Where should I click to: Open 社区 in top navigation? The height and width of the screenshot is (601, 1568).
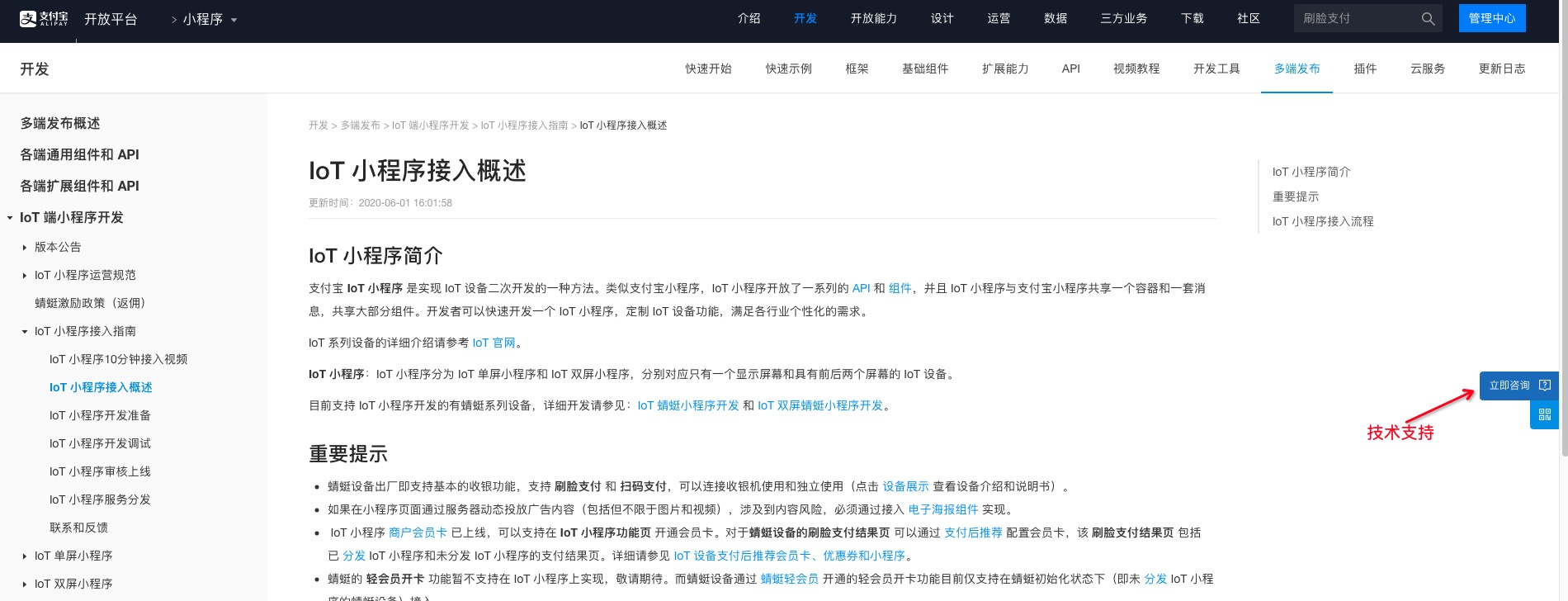click(x=1249, y=18)
